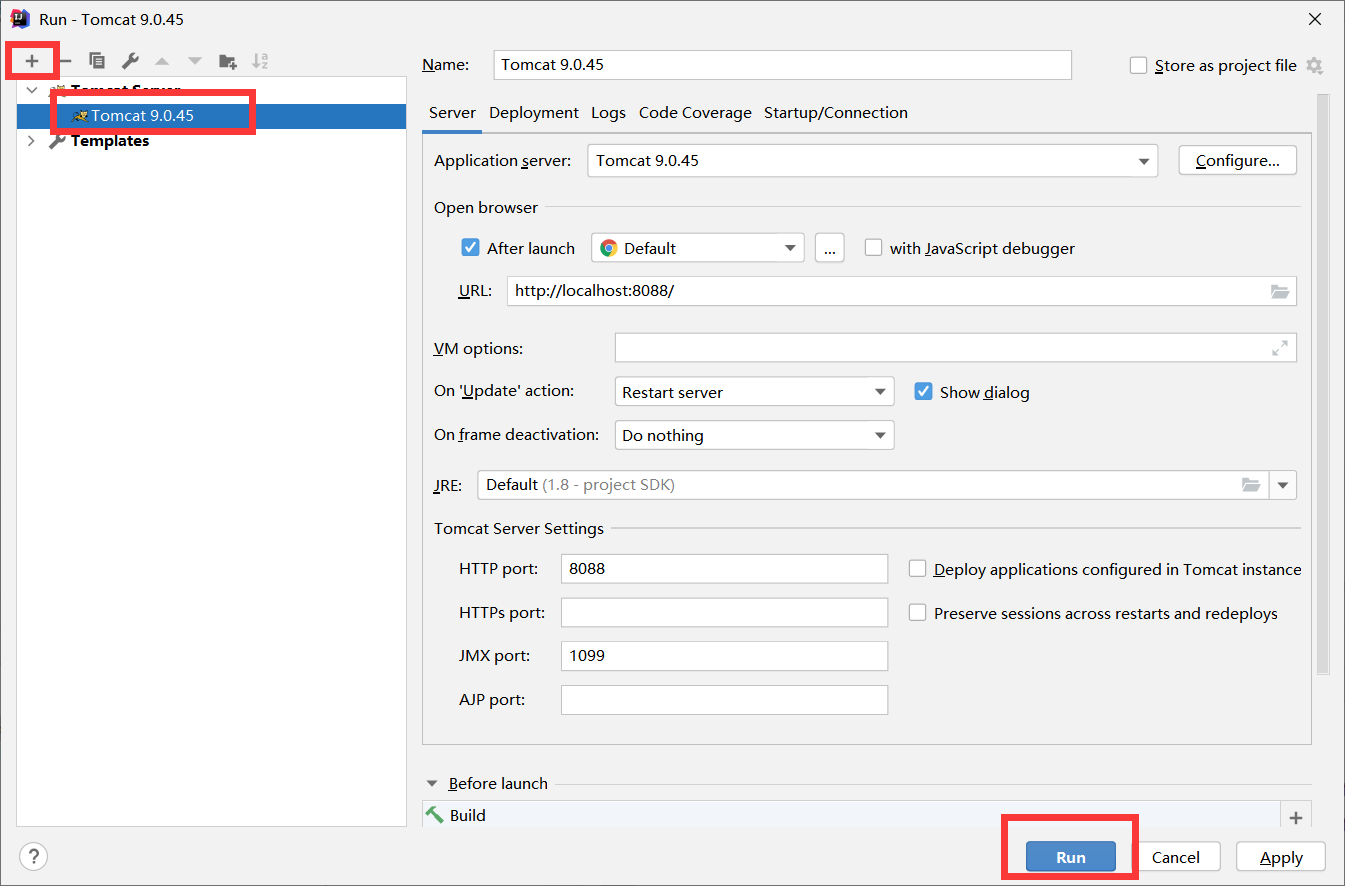
Task: Add a new run configuration
Action: pyautogui.click(x=32, y=61)
